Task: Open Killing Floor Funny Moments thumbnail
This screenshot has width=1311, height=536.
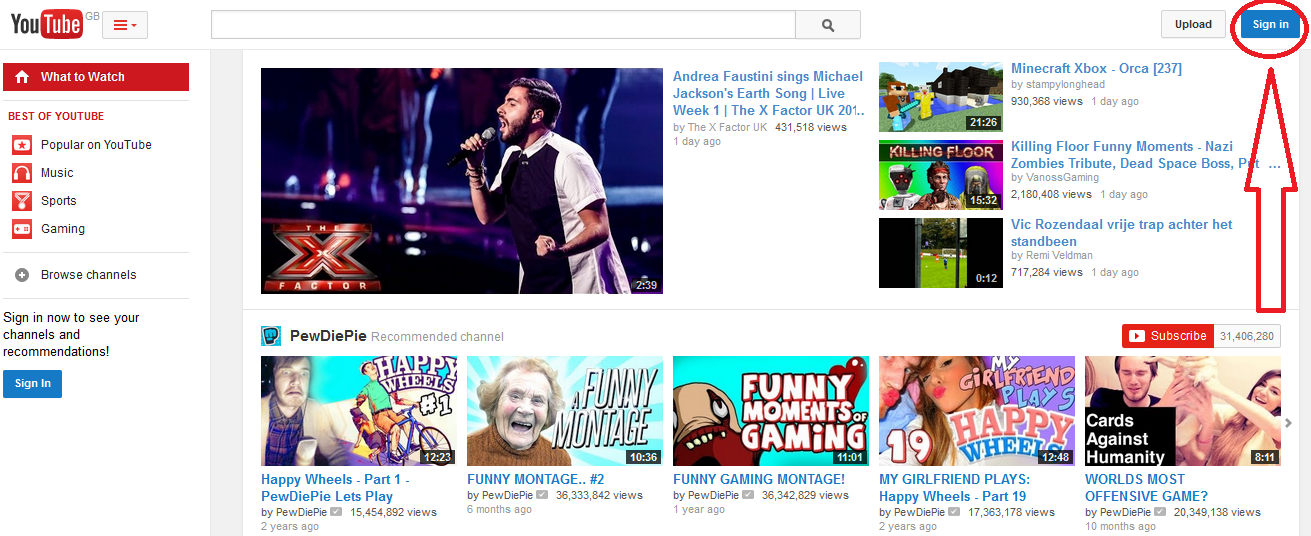Action: pos(940,175)
